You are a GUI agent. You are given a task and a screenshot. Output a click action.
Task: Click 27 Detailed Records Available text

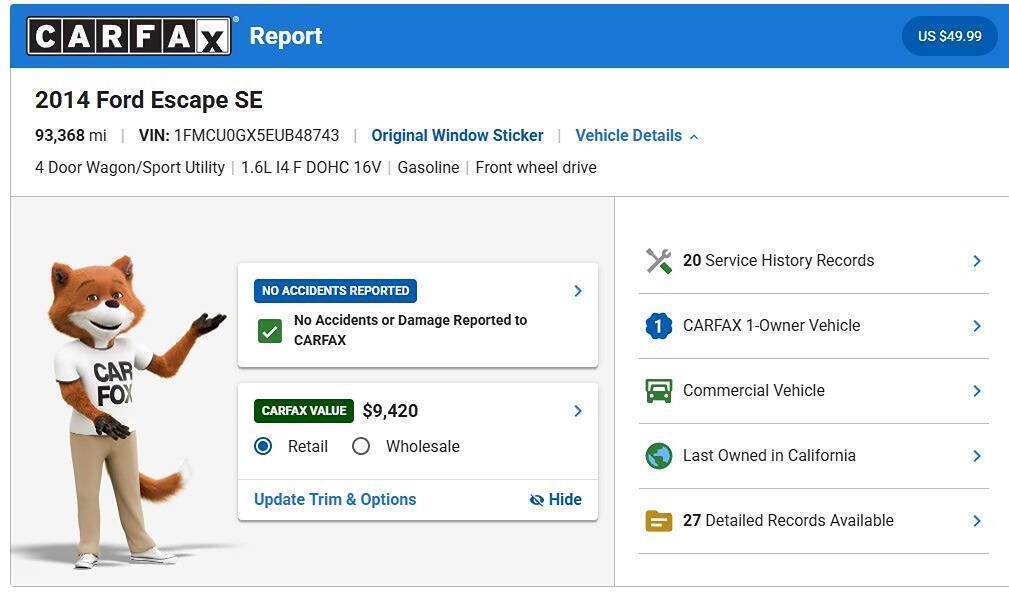coord(788,520)
